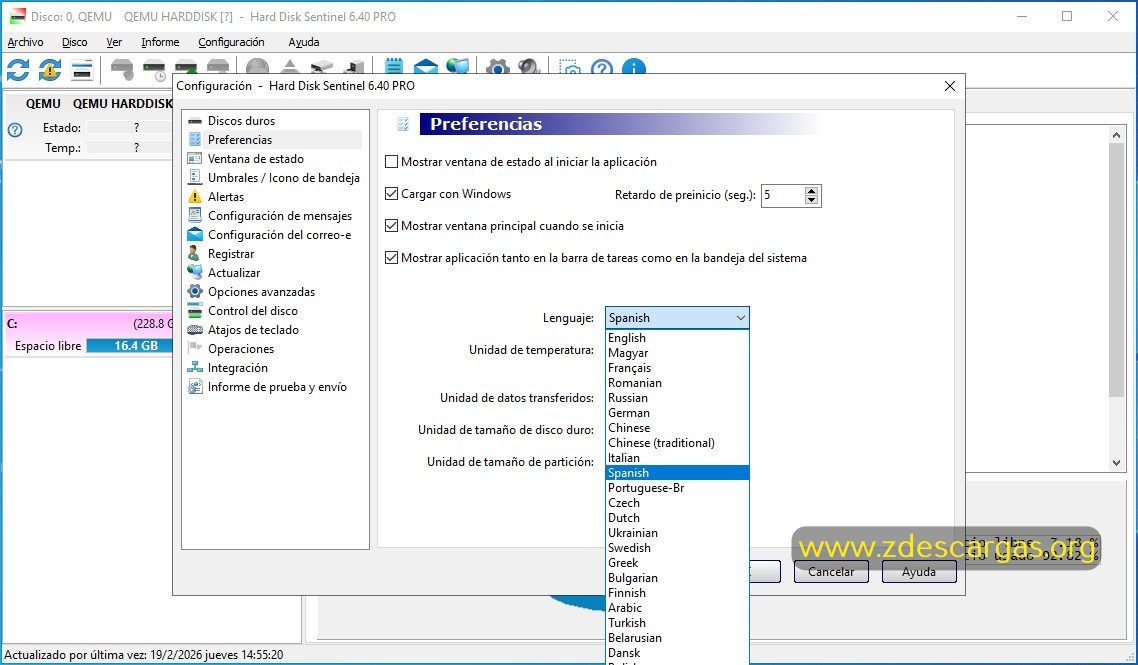Click the disk with clock toolbar icon

click(x=155, y=70)
